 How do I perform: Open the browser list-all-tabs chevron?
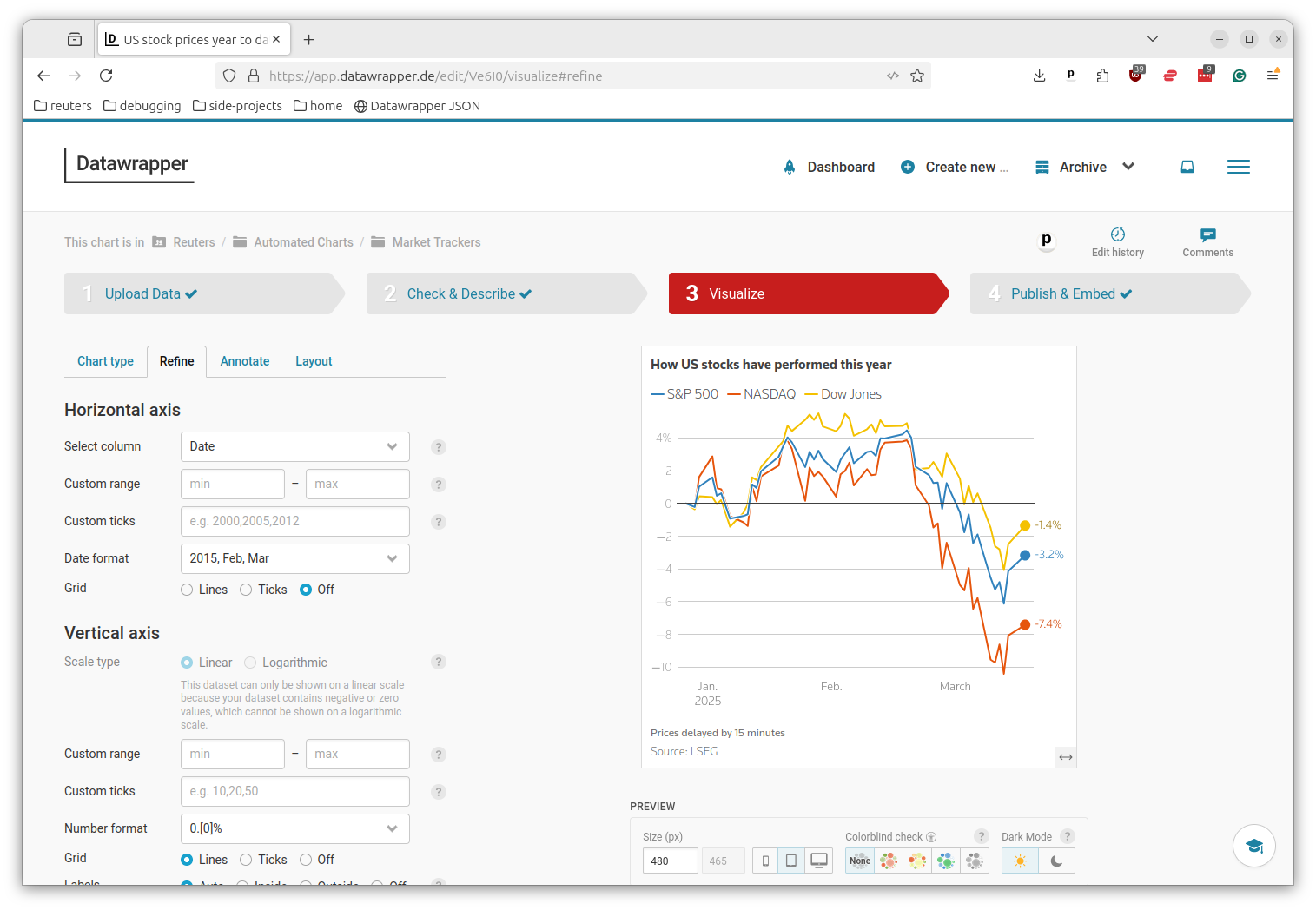(1153, 39)
